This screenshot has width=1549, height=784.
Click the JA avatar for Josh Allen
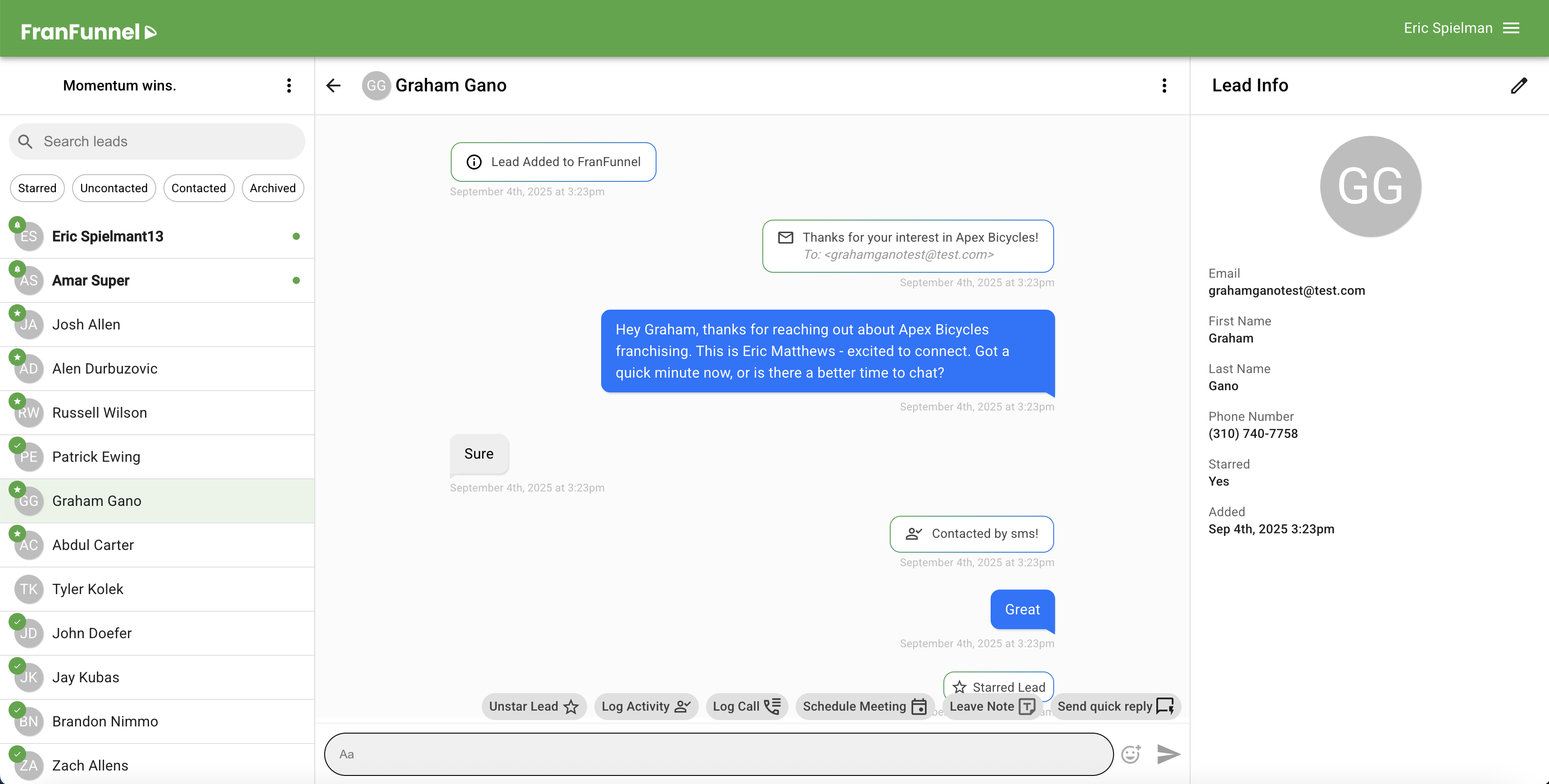pyautogui.click(x=29, y=325)
